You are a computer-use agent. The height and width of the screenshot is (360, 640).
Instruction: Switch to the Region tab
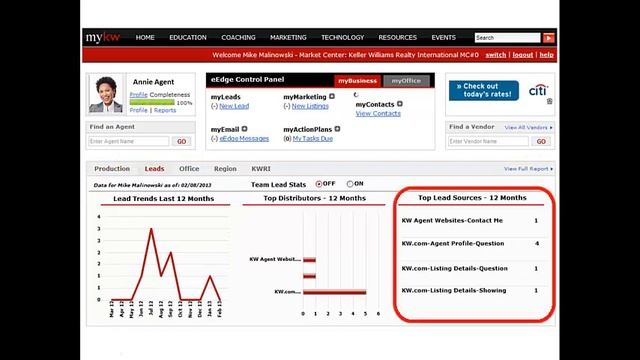tap(225, 169)
